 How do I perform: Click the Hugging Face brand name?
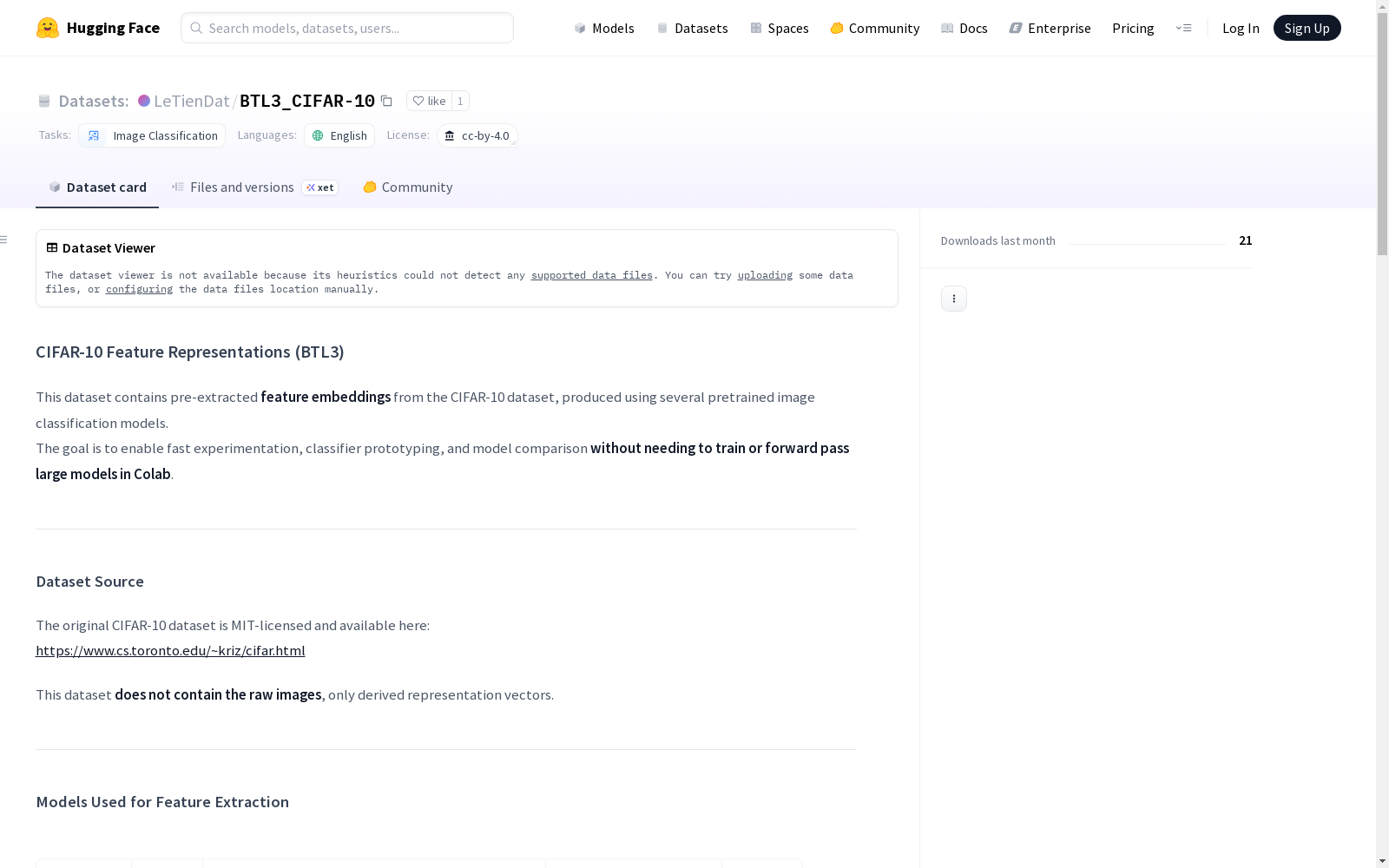(113, 28)
